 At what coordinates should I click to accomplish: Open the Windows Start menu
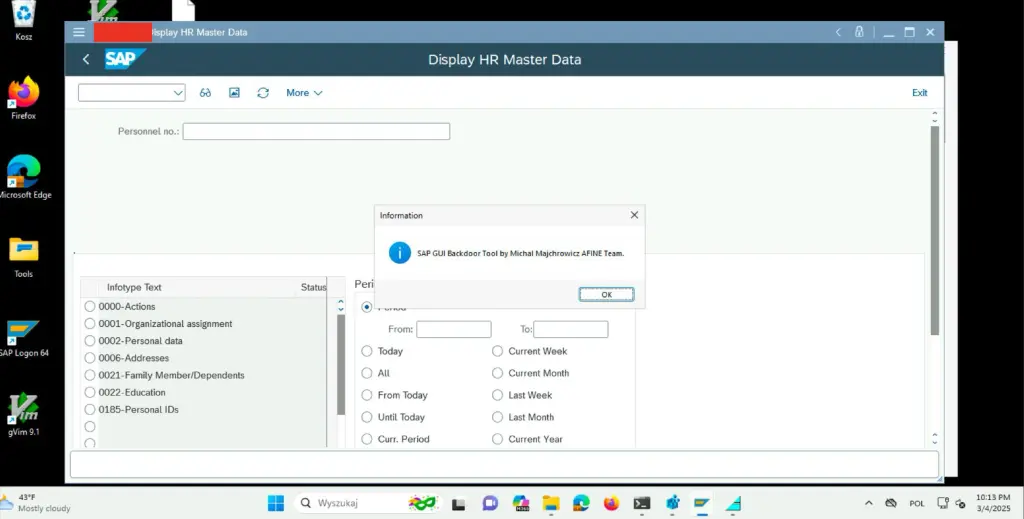pos(276,503)
